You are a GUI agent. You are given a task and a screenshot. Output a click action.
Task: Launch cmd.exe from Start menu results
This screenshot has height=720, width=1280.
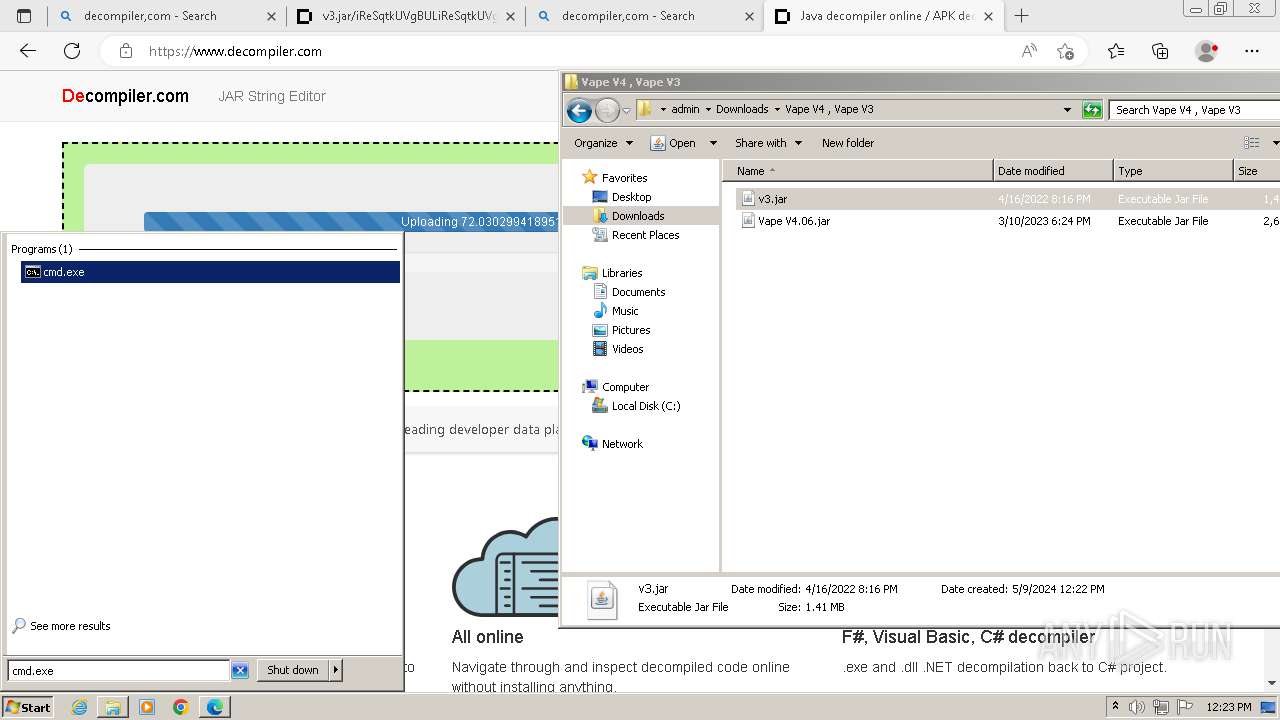[x=210, y=272]
